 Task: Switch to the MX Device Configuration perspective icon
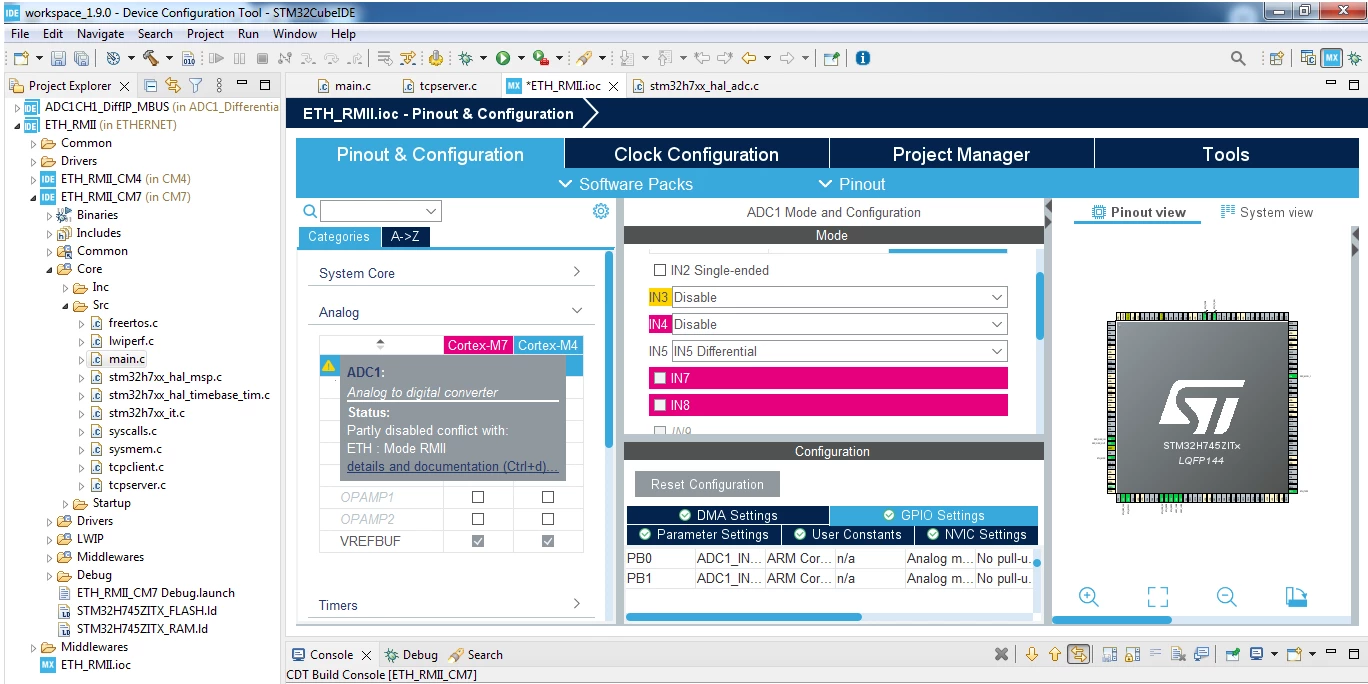pos(1331,58)
